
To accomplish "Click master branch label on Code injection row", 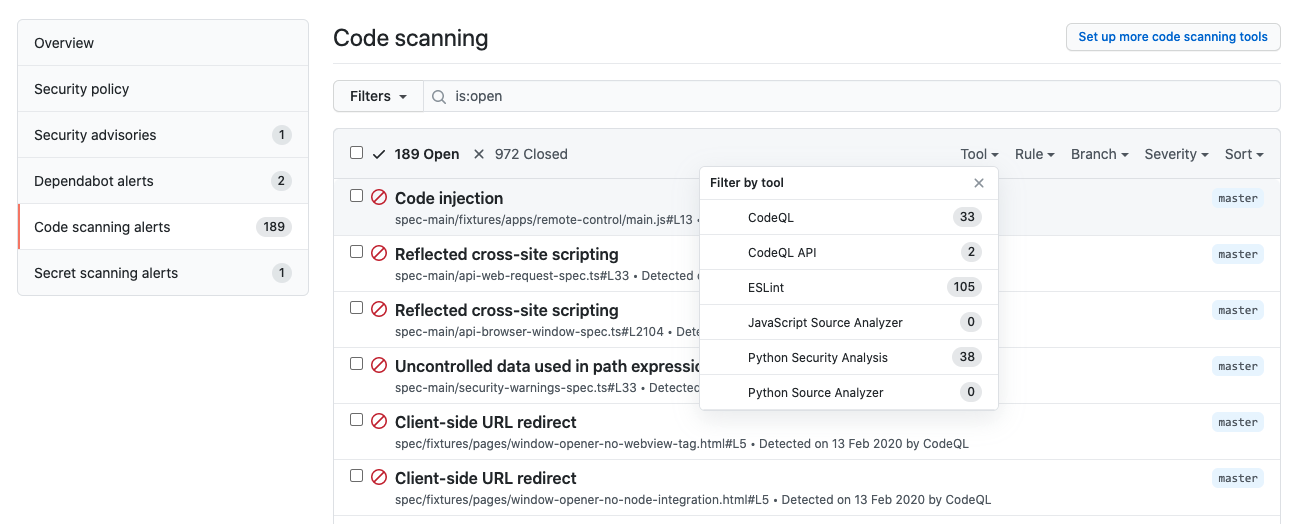I will pos(1238,198).
